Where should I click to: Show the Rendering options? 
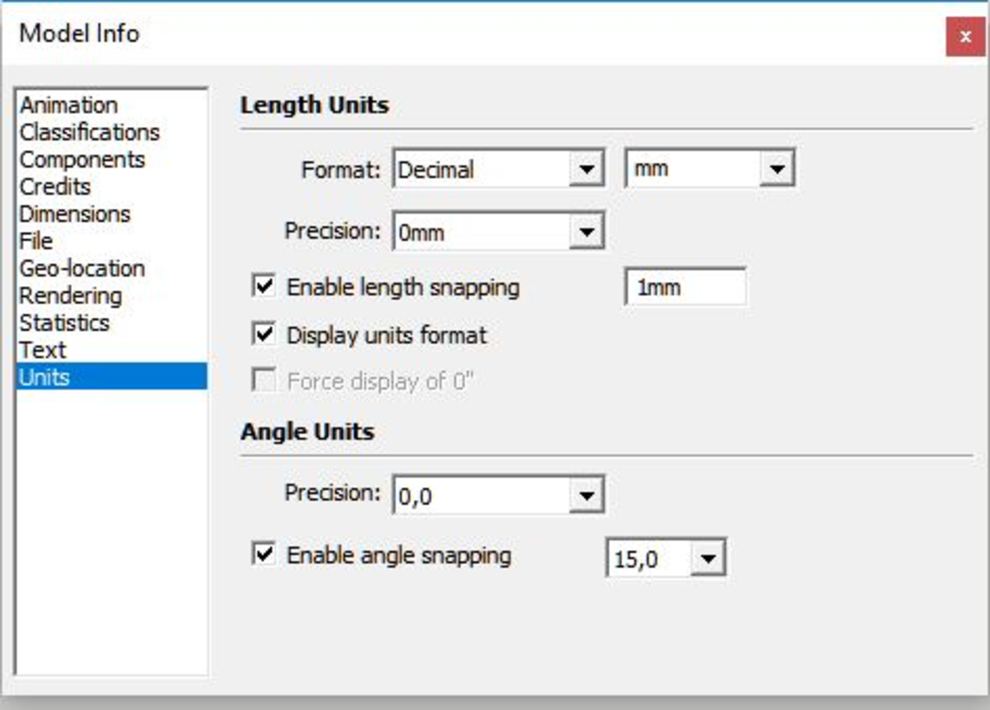(70, 296)
